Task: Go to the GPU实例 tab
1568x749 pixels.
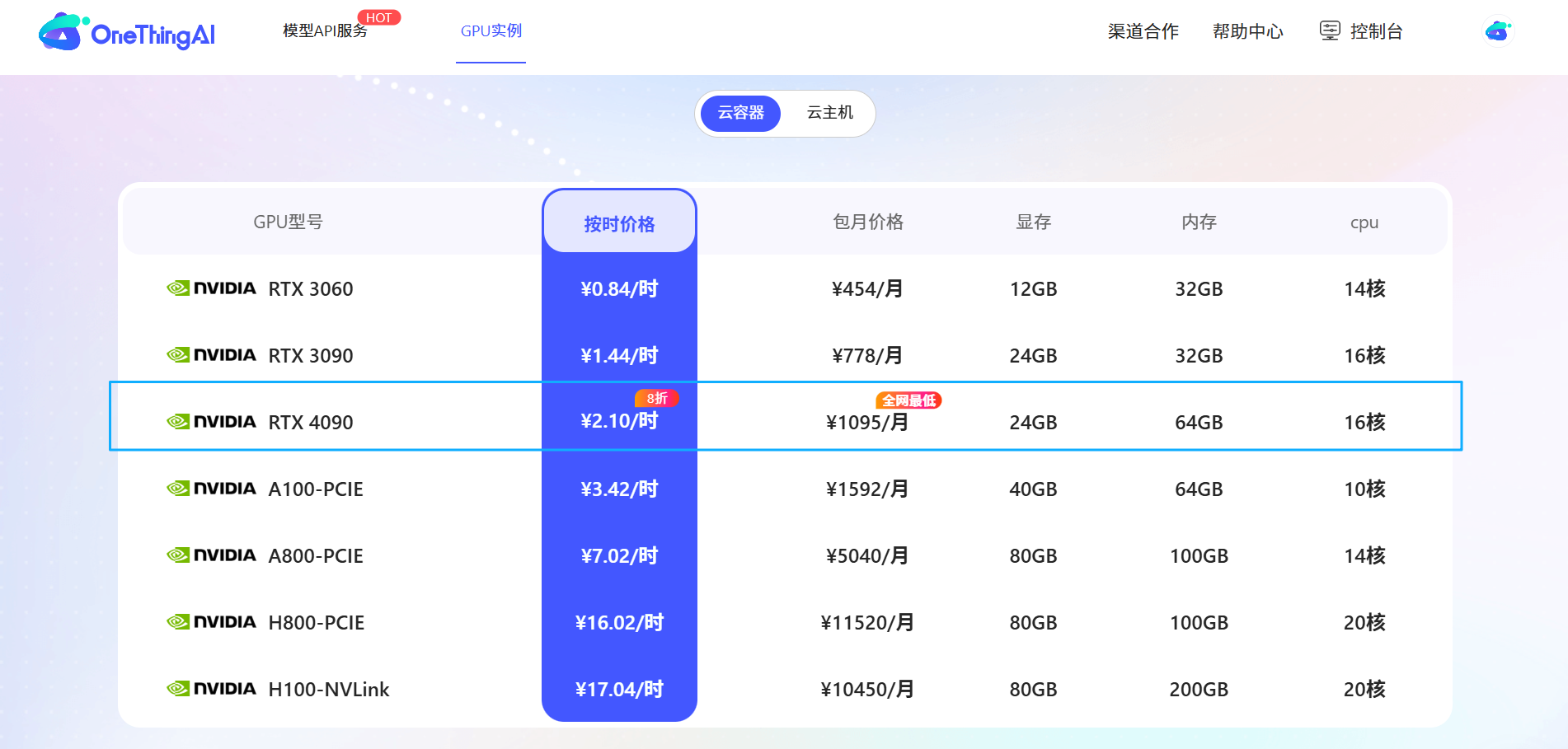Action: pyautogui.click(x=491, y=31)
